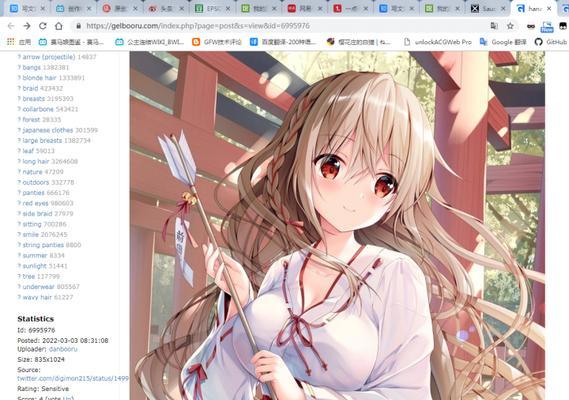Open the long hair tag
Viewport: 569px width, 400px height.
tap(36, 161)
